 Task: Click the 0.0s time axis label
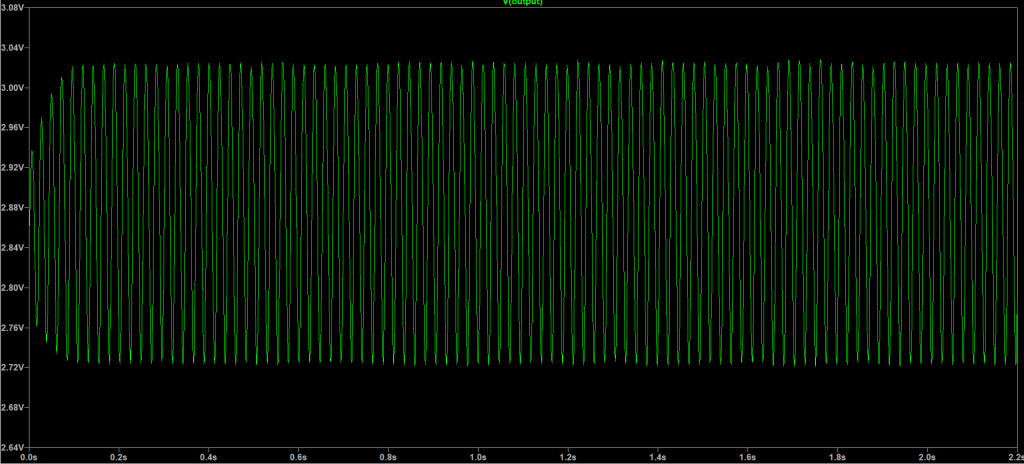30,457
